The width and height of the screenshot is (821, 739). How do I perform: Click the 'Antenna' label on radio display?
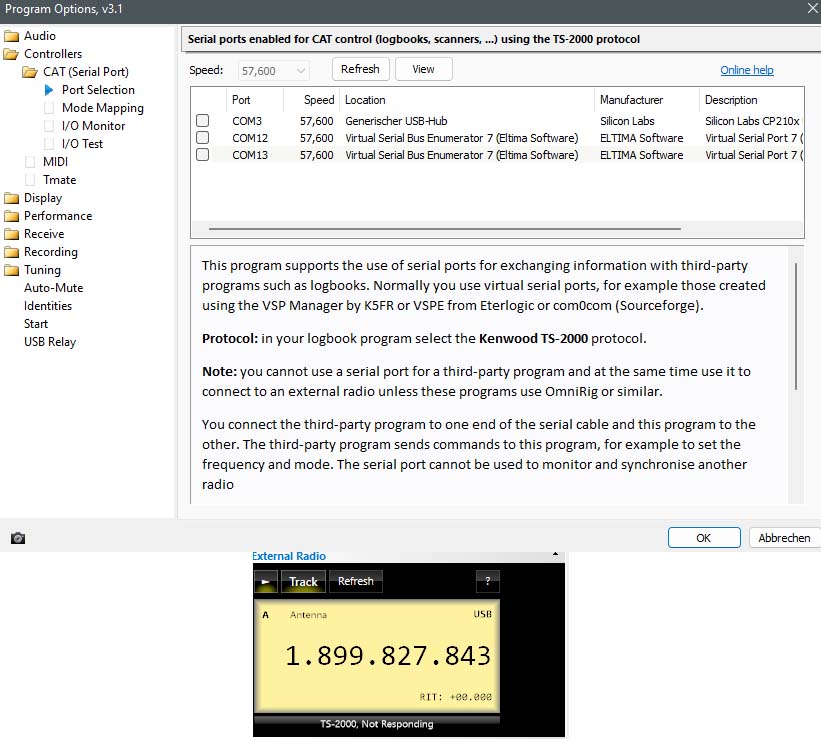(308, 615)
